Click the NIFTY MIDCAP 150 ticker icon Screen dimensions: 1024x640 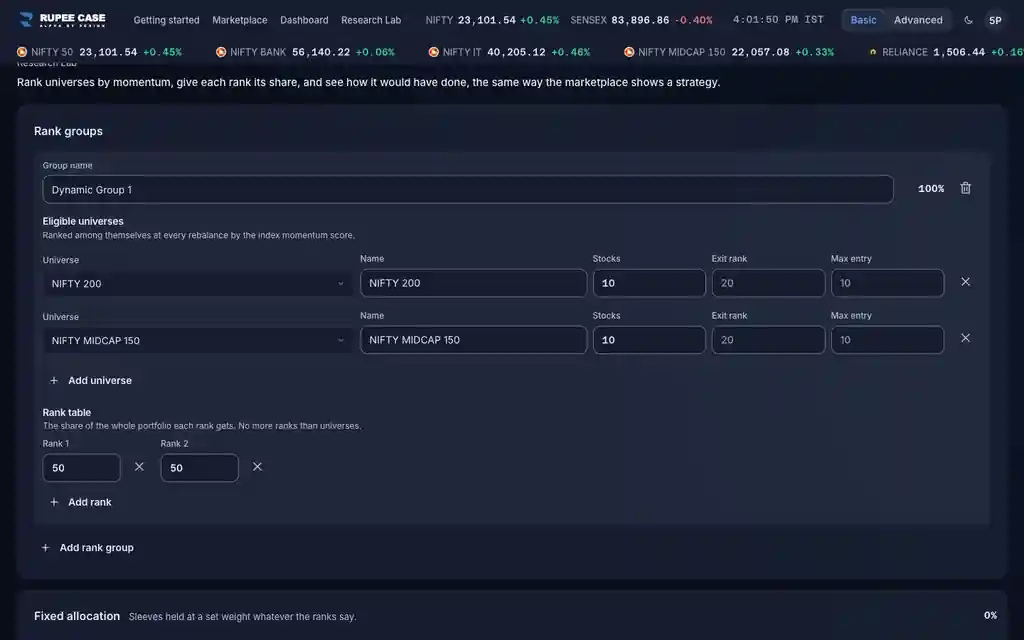point(629,52)
